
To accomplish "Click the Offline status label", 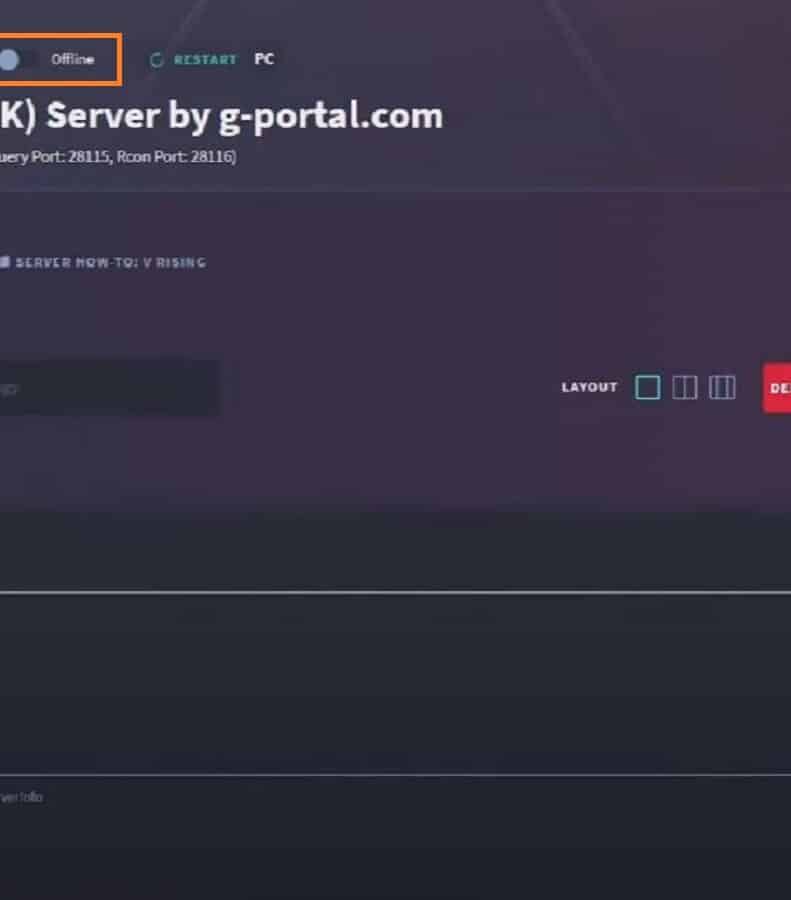I will point(72,59).
